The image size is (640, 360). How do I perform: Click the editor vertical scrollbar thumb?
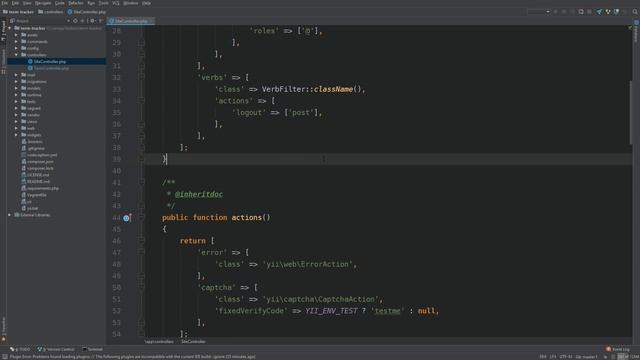tap(631, 112)
